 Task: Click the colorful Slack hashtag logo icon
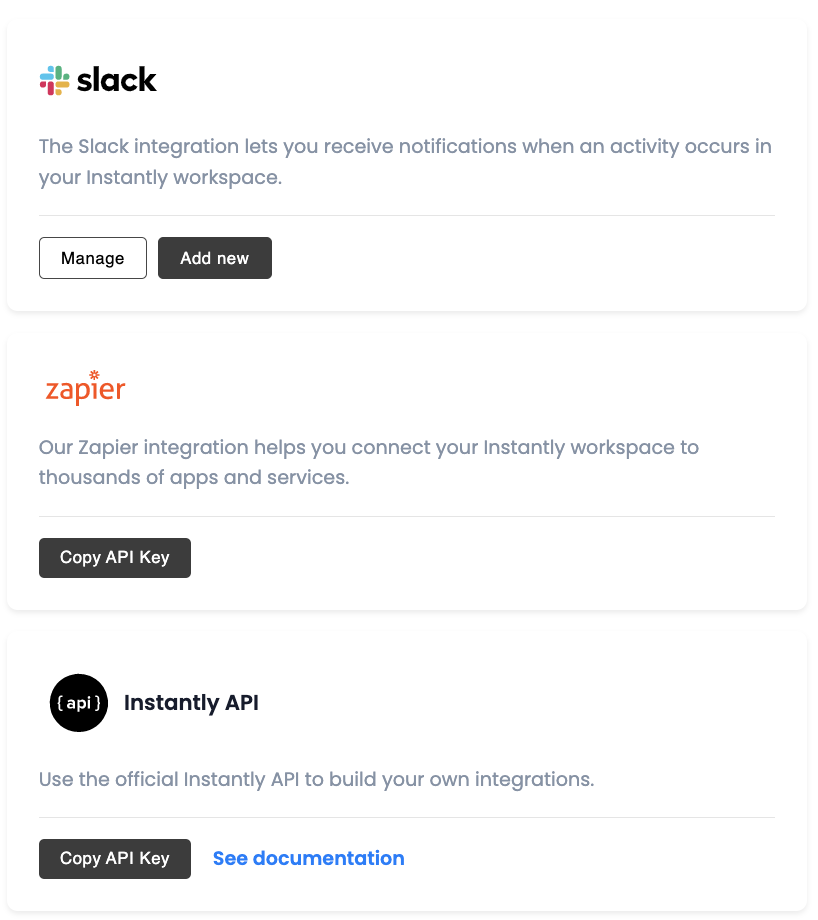55,80
